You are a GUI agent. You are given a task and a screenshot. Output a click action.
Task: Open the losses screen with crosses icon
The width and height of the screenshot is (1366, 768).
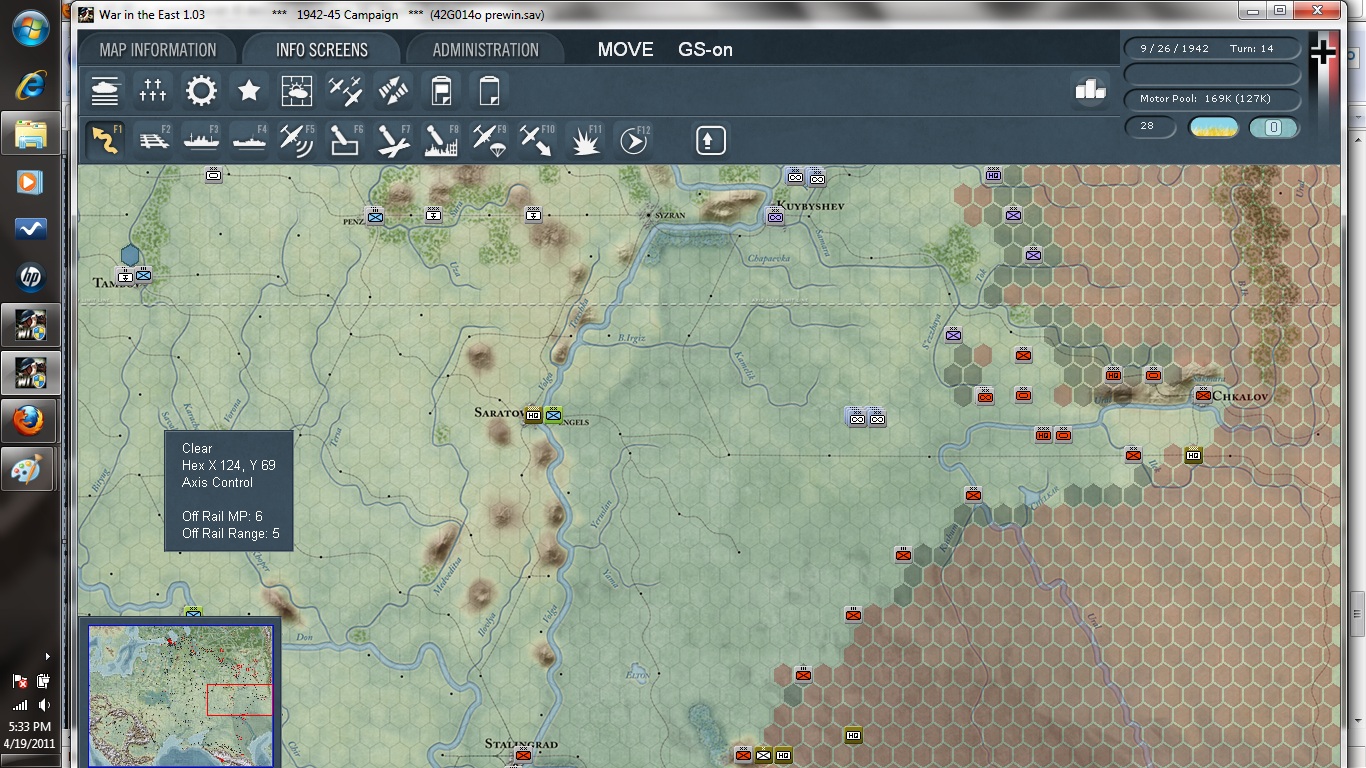click(153, 92)
